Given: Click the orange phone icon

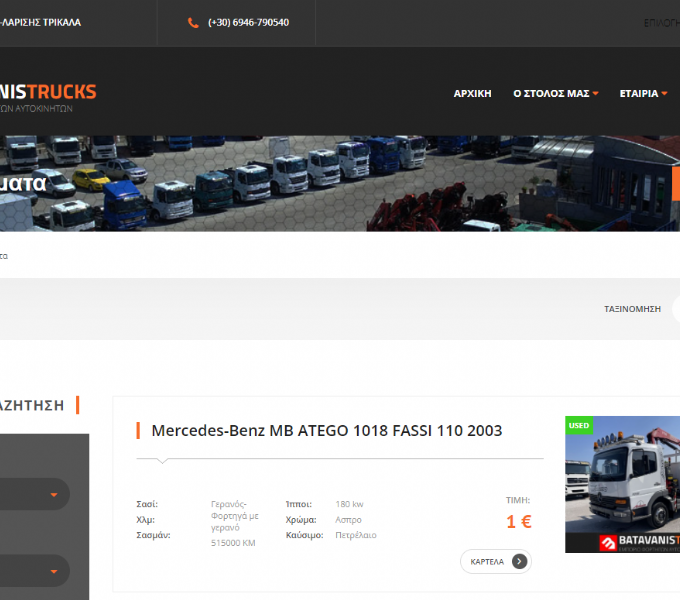Looking at the screenshot, I should pos(193,23).
